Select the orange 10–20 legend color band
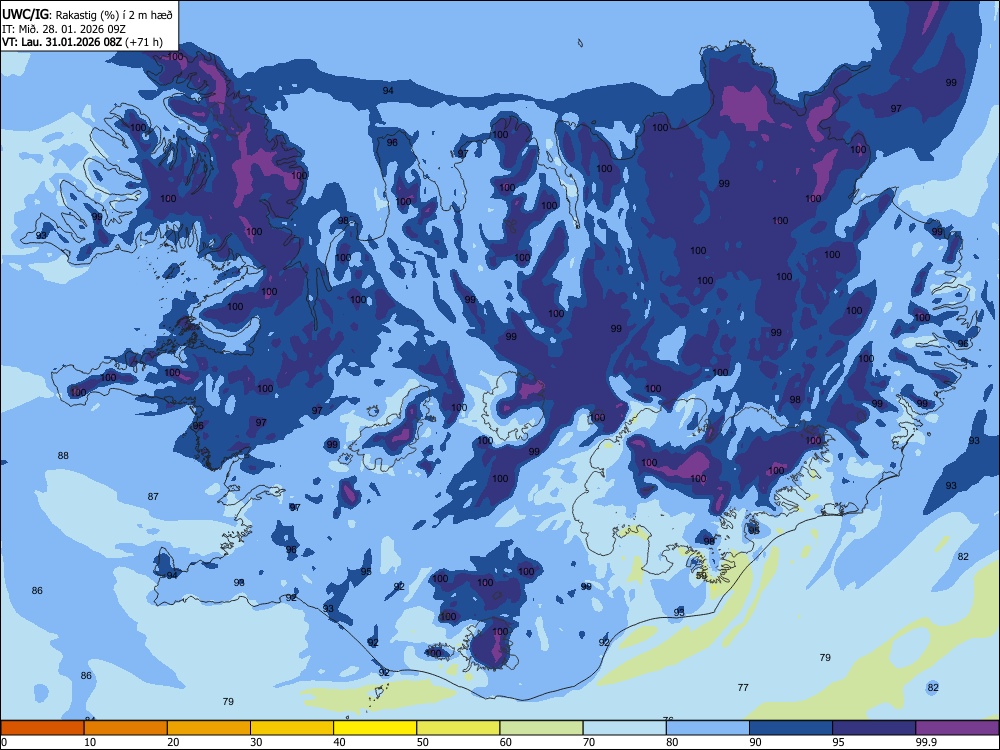This screenshot has height=750, width=1000. pos(126,728)
